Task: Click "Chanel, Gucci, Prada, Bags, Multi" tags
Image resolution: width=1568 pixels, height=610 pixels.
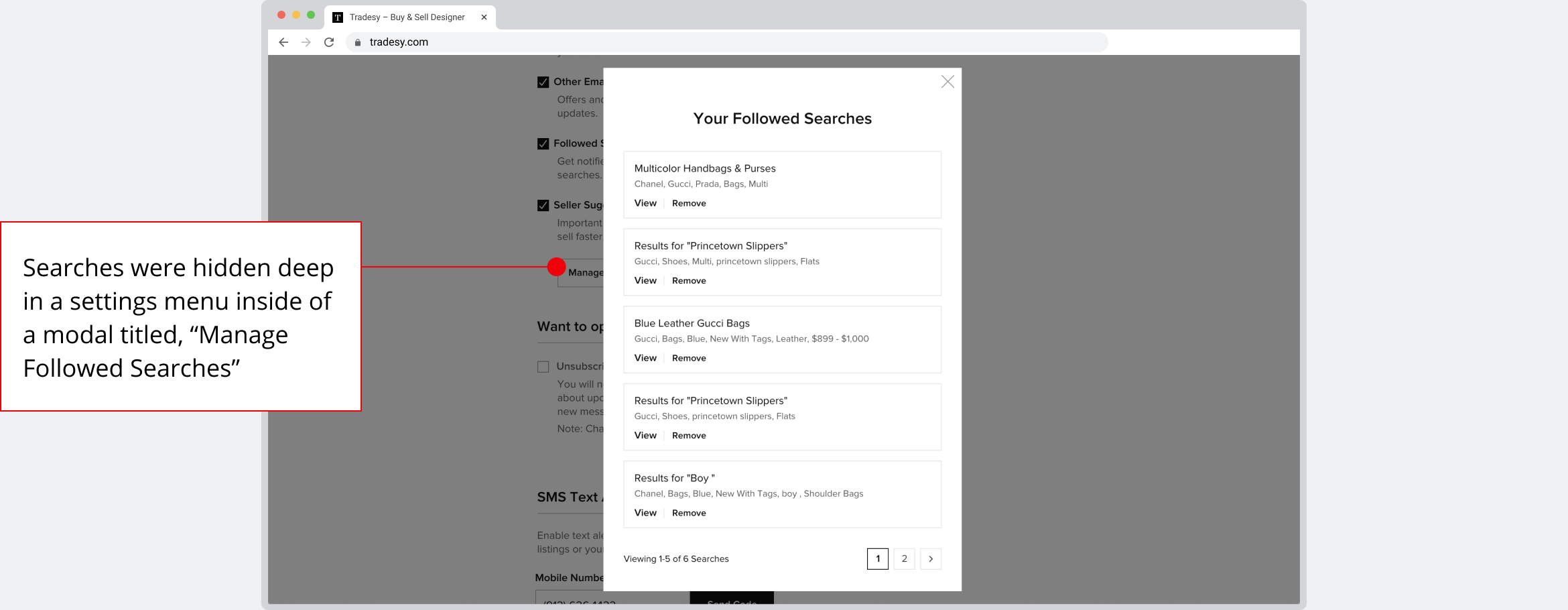Action: click(701, 184)
